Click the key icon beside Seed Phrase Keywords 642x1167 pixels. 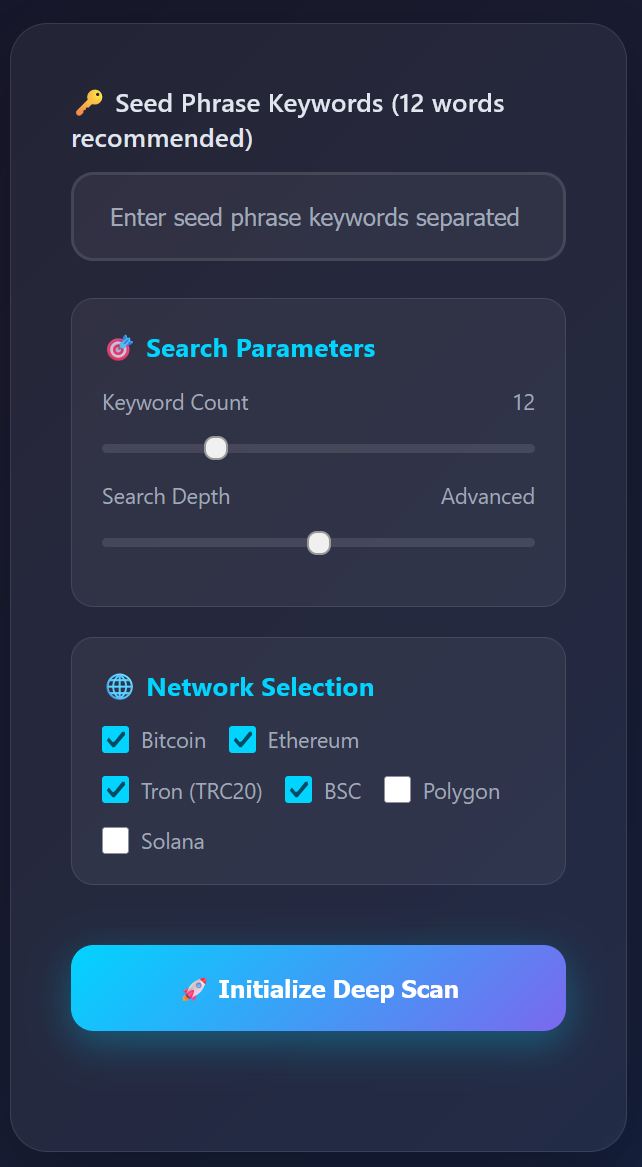tap(89, 102)
